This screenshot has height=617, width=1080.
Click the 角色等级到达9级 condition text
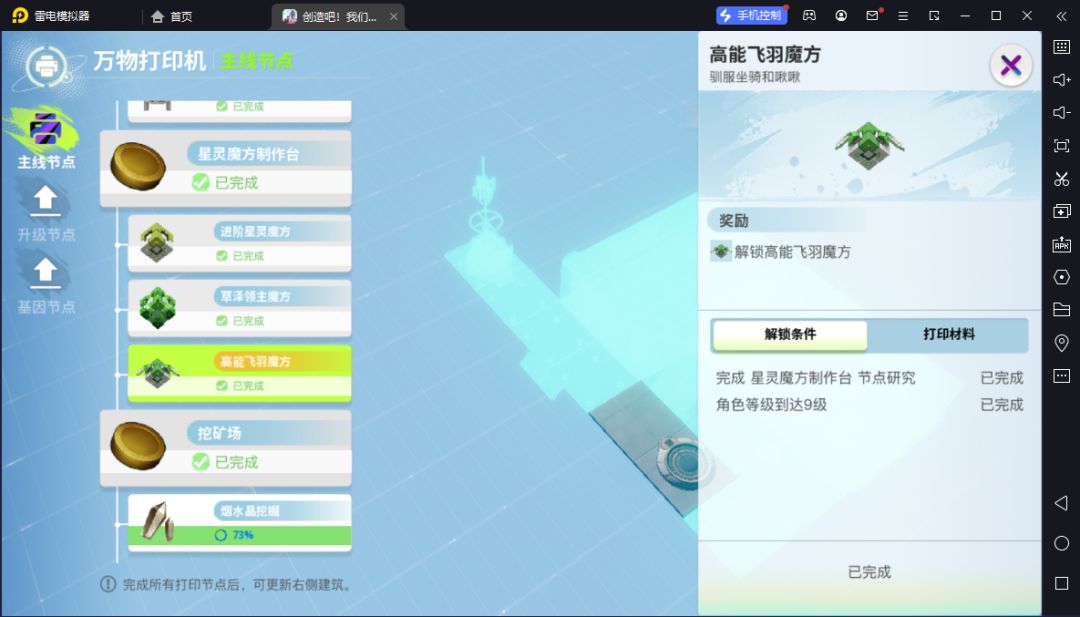coord(771,405)
